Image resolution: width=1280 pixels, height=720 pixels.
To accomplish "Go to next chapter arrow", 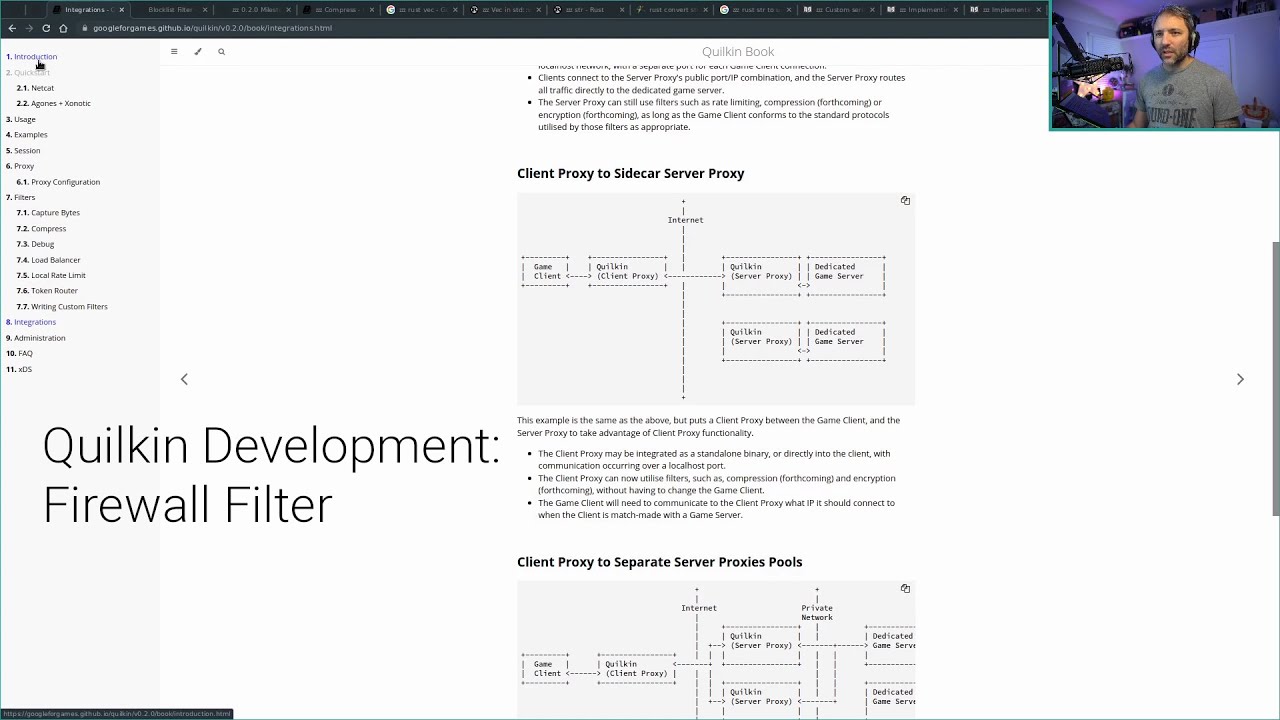I will pos(1240,379).
